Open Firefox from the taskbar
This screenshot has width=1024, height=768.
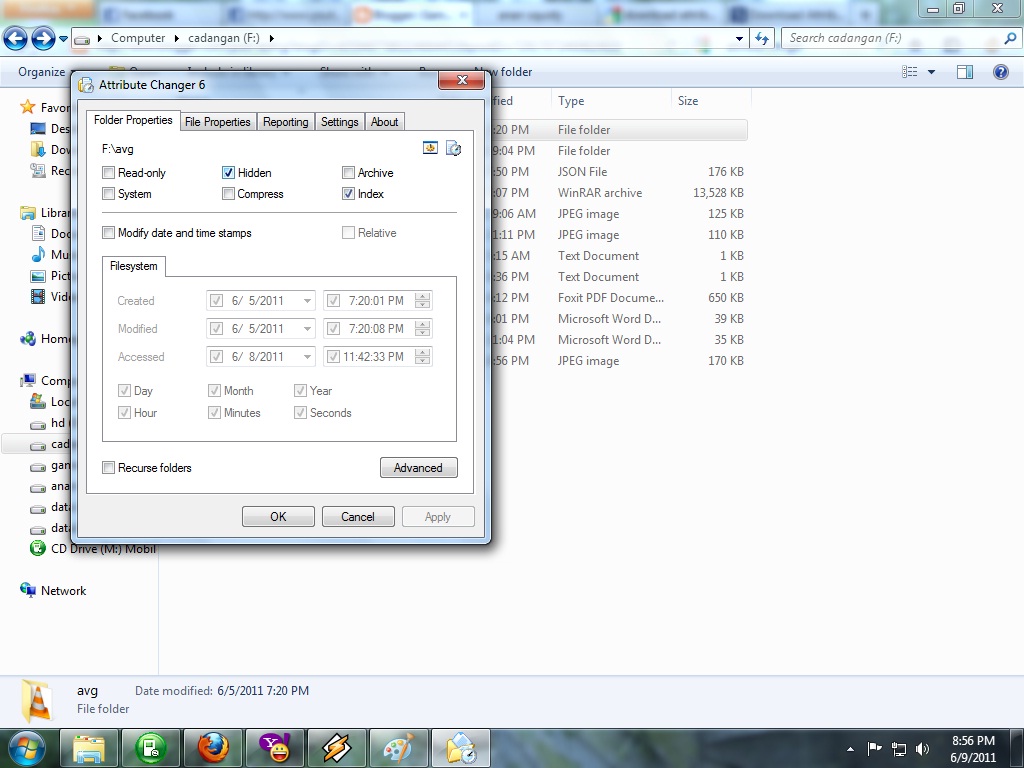pos(213,748)
